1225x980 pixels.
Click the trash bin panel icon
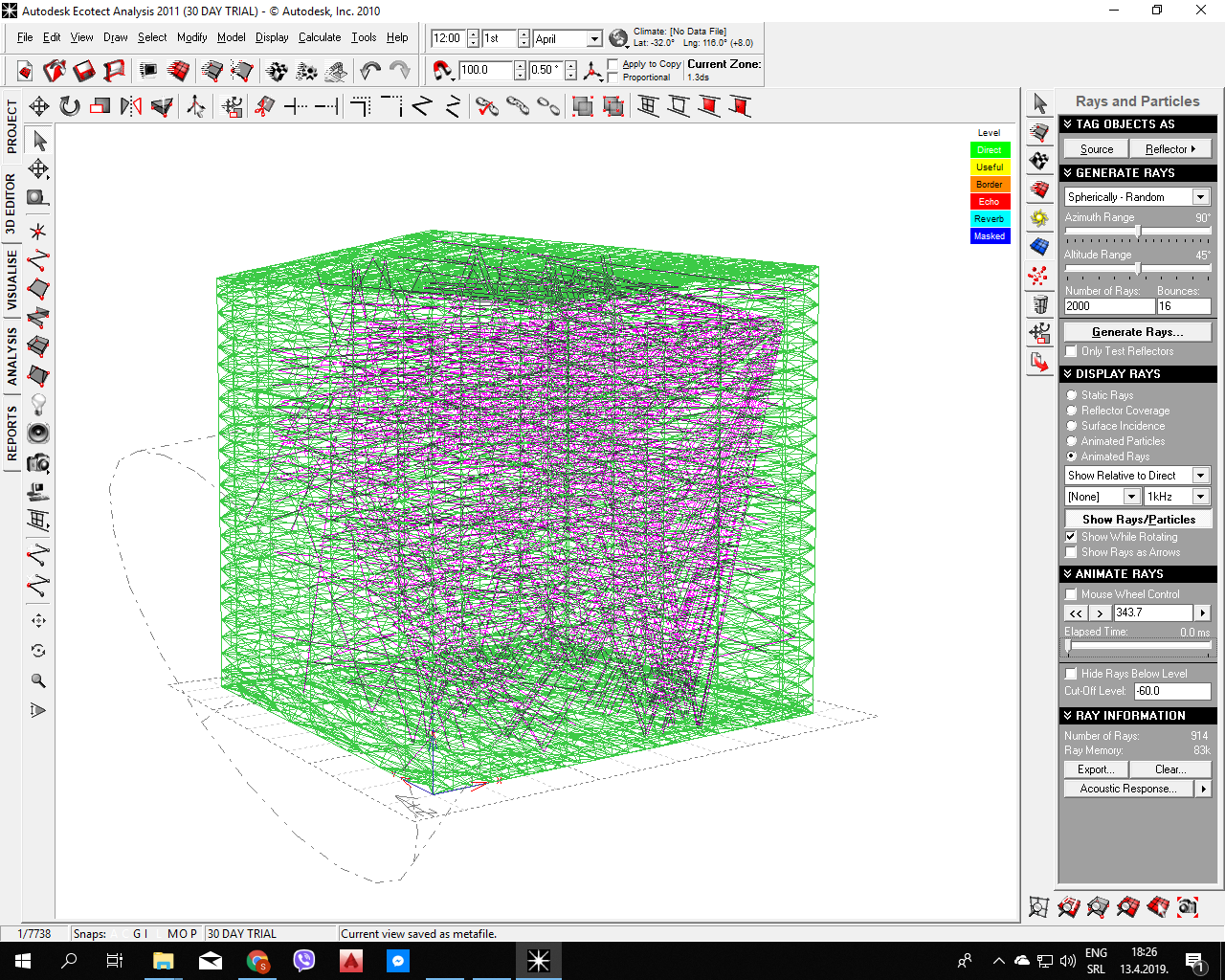tap(1039, 305)
